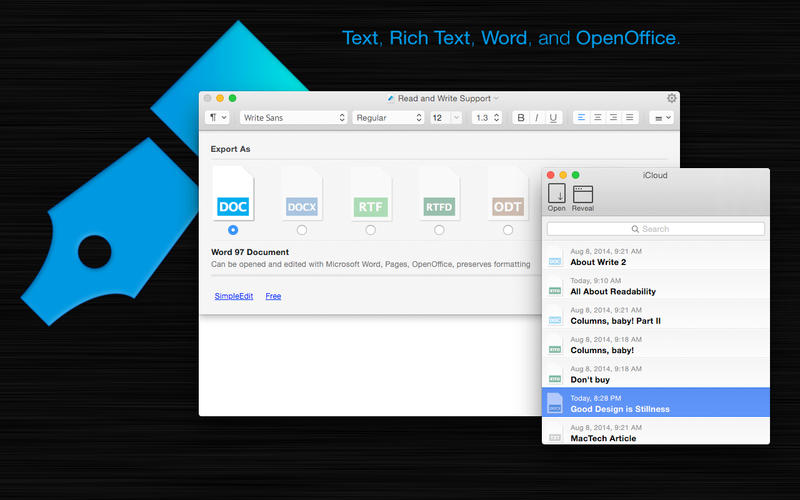This screenshot has width=800, height=500.
Task: Click the Word 97 Document description heading
Action: (x=250, y=252)
